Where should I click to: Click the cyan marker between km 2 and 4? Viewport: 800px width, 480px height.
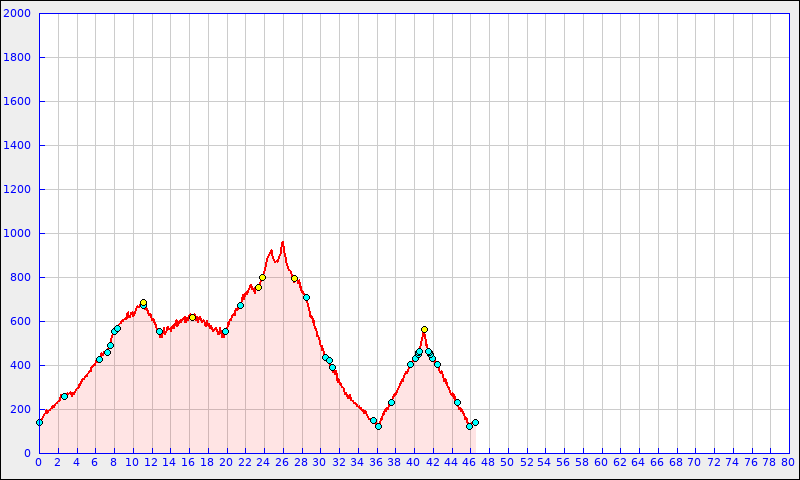64,396
